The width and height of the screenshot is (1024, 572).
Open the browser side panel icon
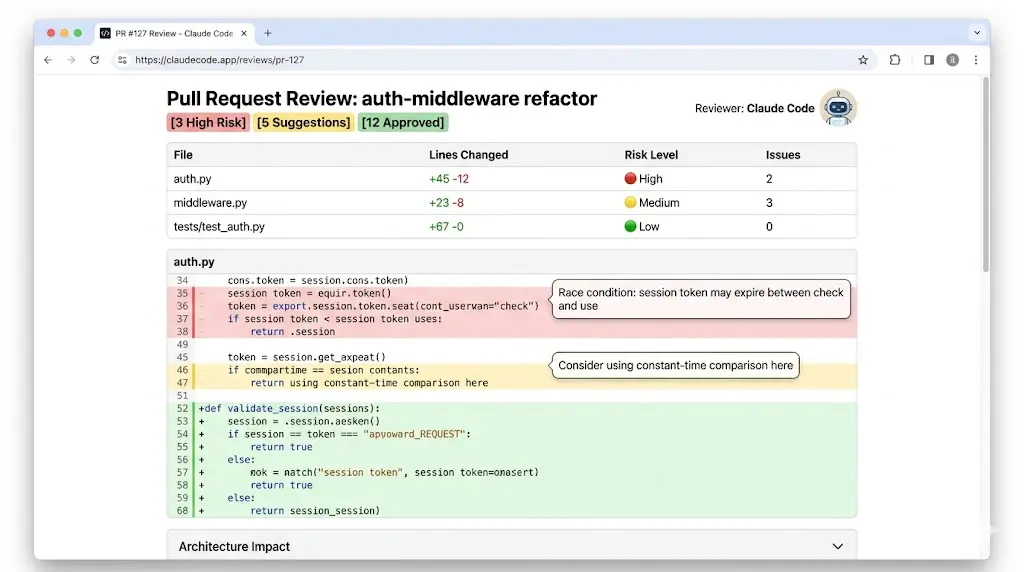(929, 59)
